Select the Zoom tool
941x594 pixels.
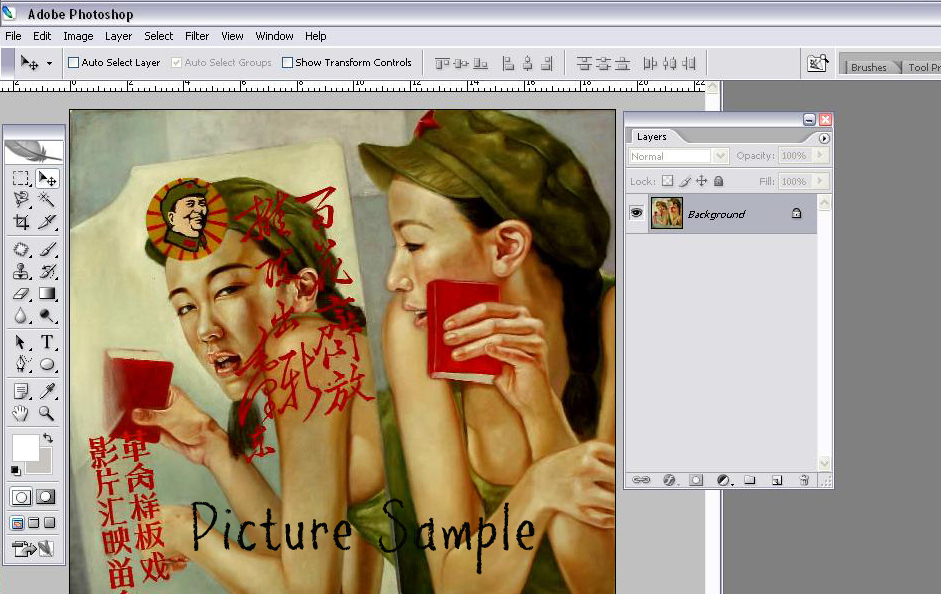(47, 413)
